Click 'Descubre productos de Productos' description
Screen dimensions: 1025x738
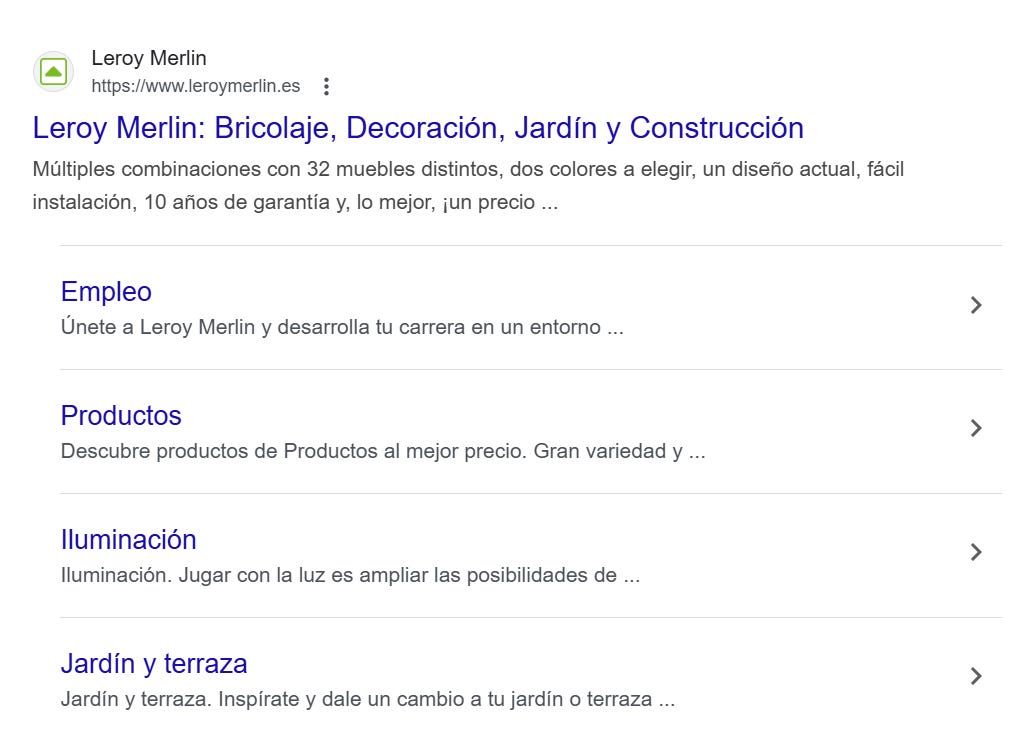(383, 451)
